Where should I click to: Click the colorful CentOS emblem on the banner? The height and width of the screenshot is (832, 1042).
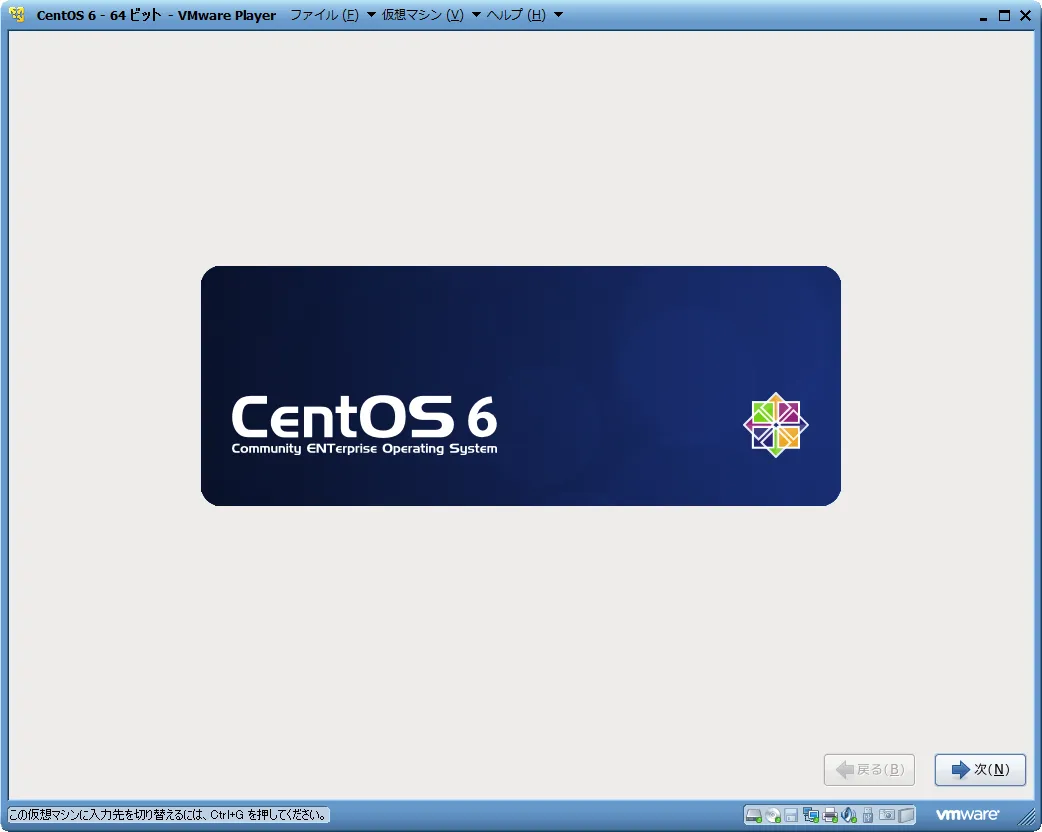pos(775,425)
